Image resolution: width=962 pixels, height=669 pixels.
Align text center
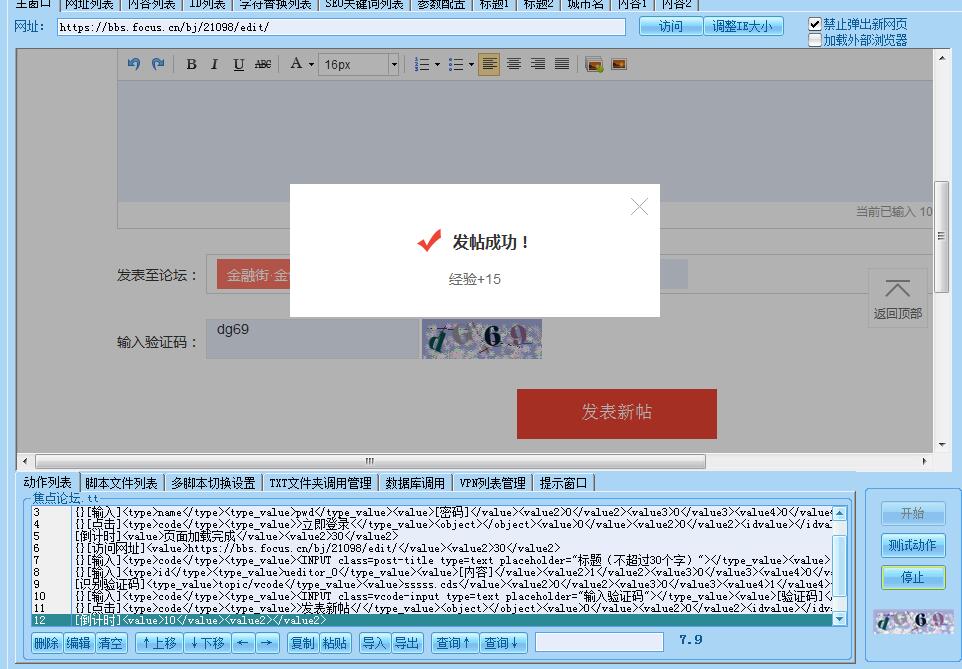pos(514,64)
